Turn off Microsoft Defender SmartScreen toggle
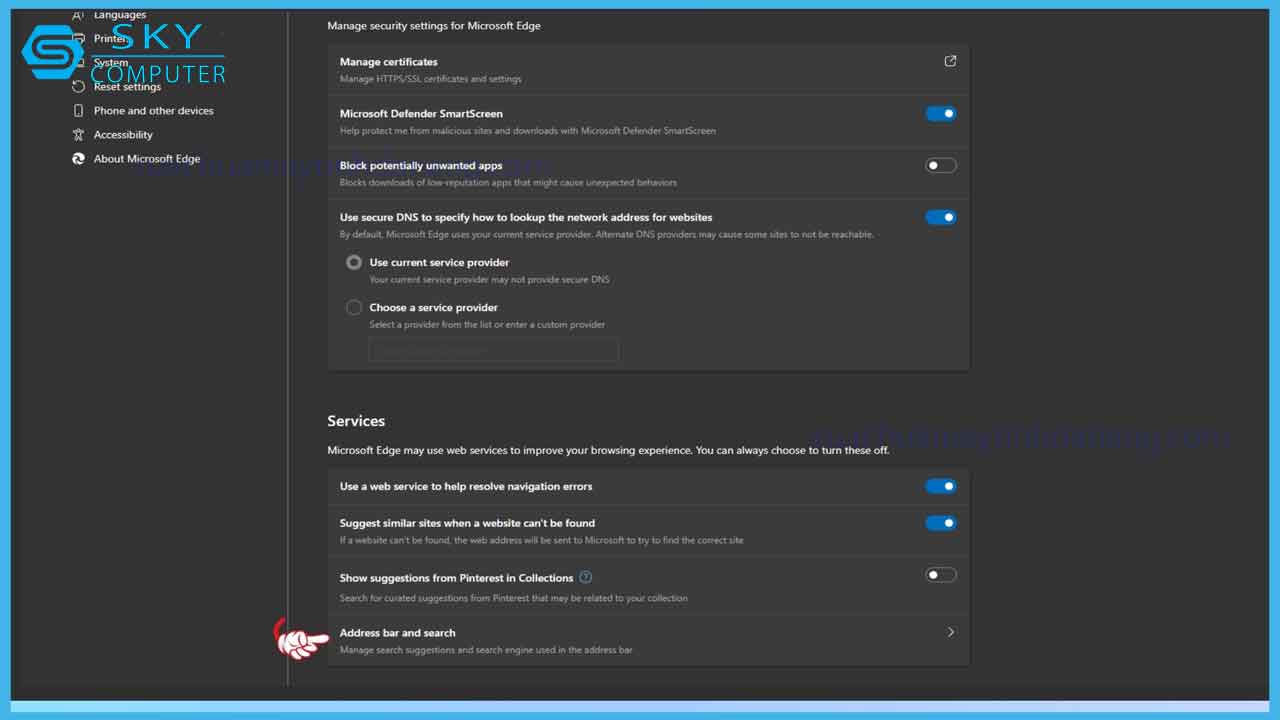 [x=941, y=114]
